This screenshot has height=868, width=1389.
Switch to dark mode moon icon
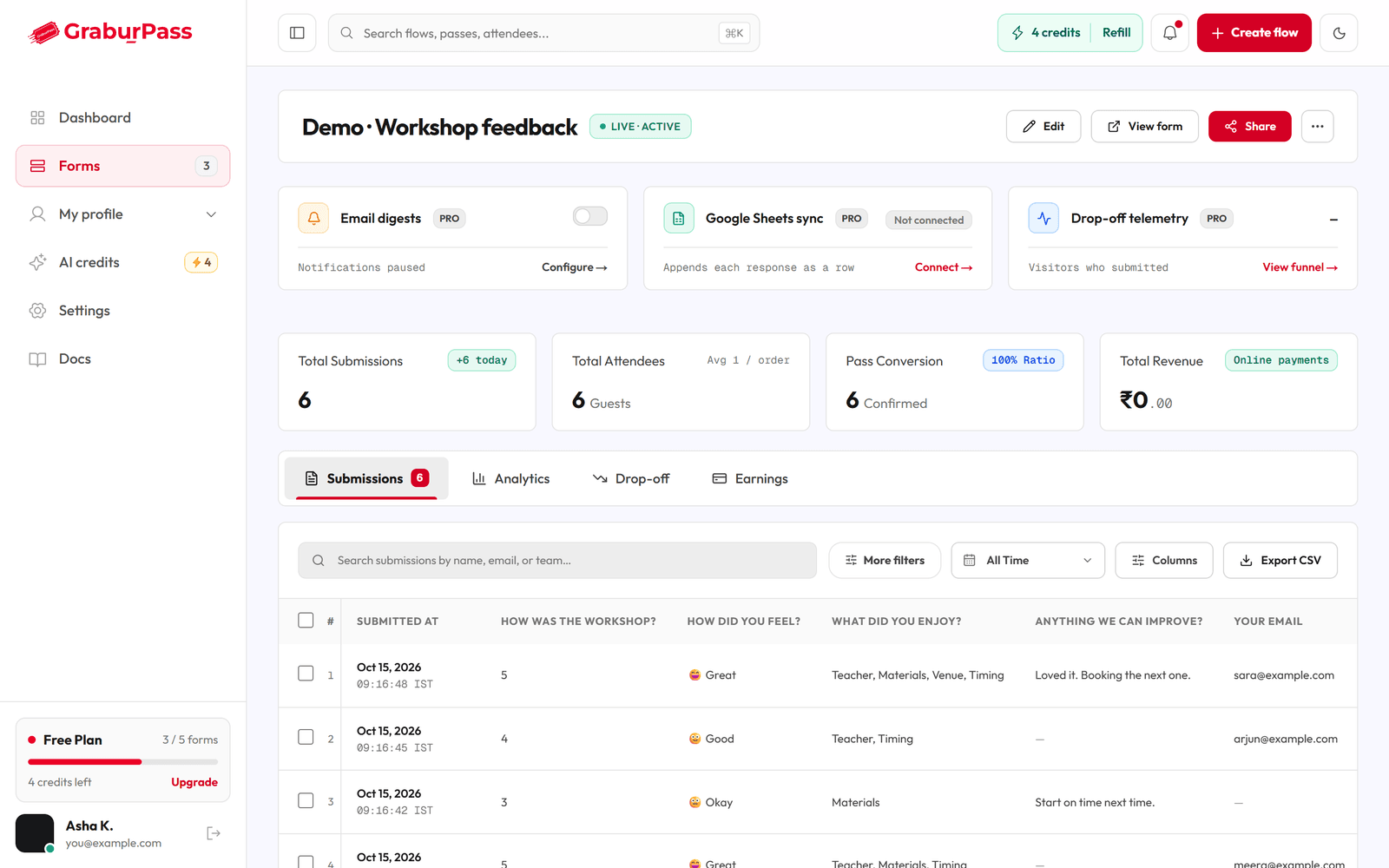point(1339,33)
